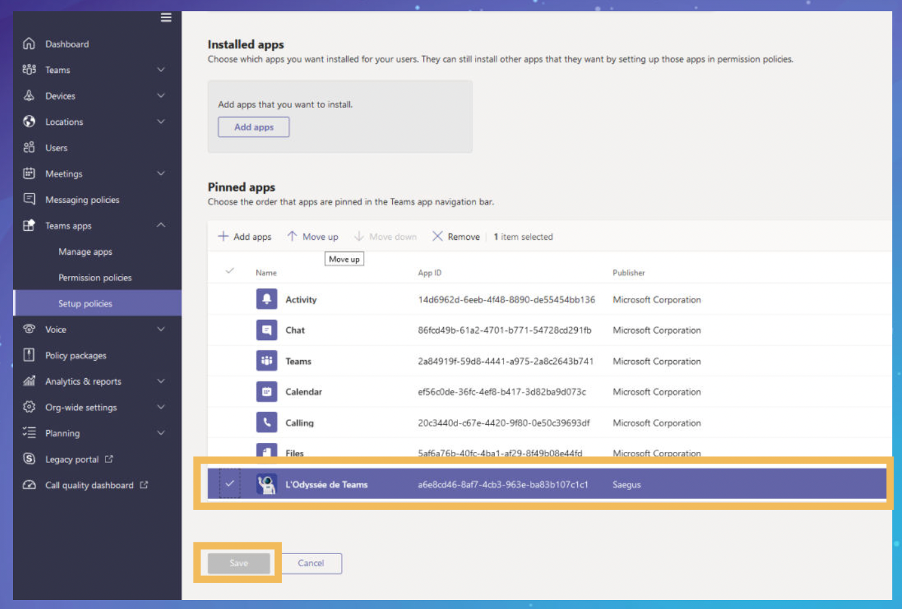
Task: Collapse the Teams apps section chevron
Action: click(161, 225)
